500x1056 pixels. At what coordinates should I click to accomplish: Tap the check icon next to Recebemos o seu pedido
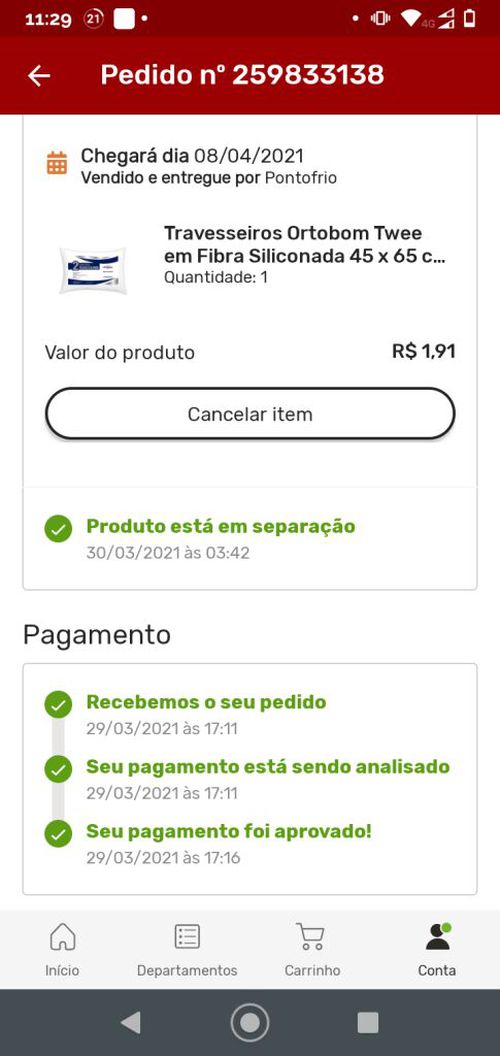[x=59, y=704]
